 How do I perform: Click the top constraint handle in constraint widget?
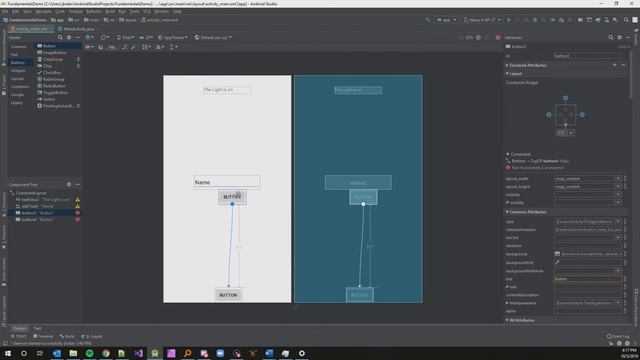click(x=565, y=98)
